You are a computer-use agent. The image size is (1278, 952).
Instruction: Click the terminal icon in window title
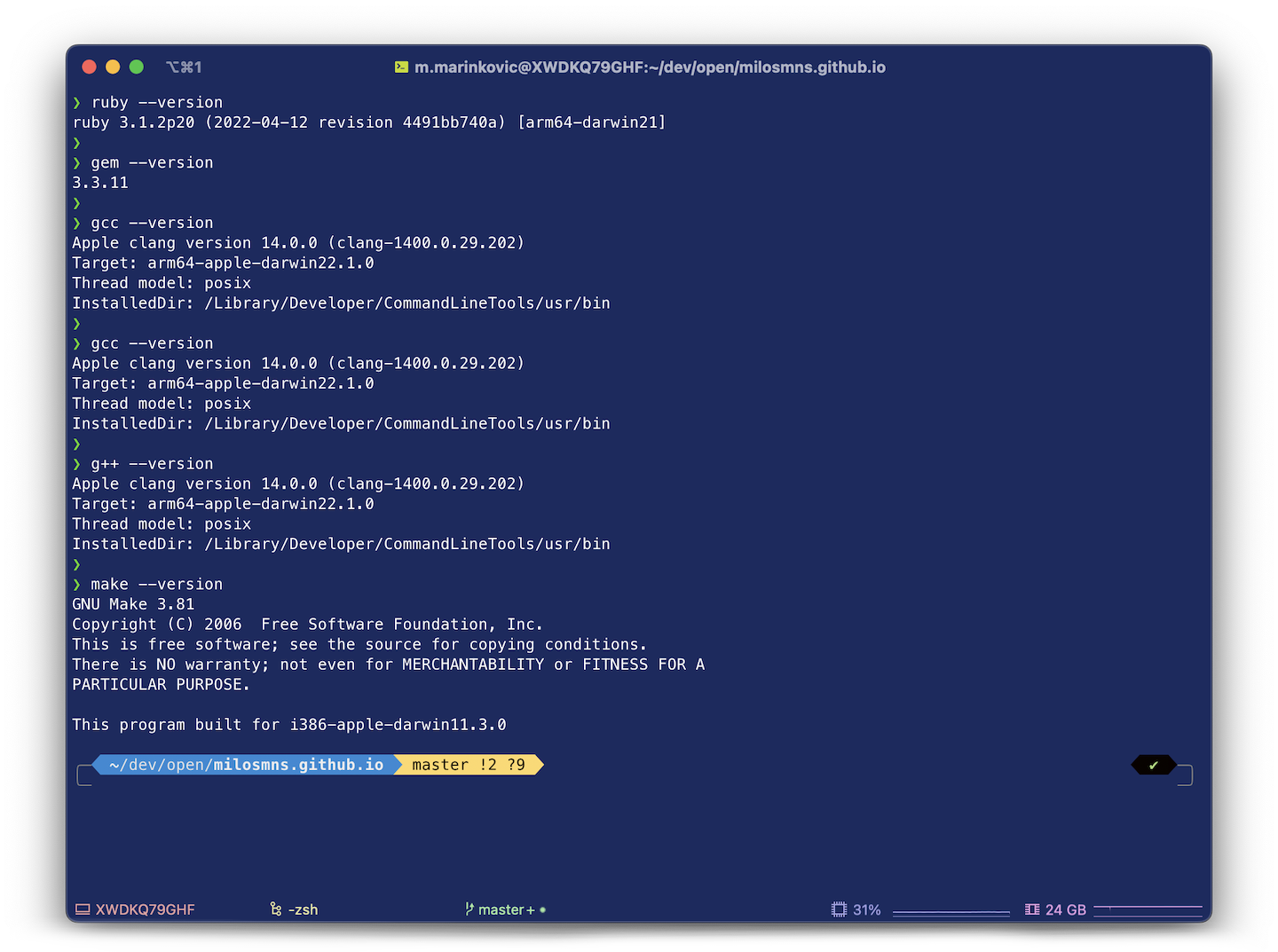click(402, 67)
